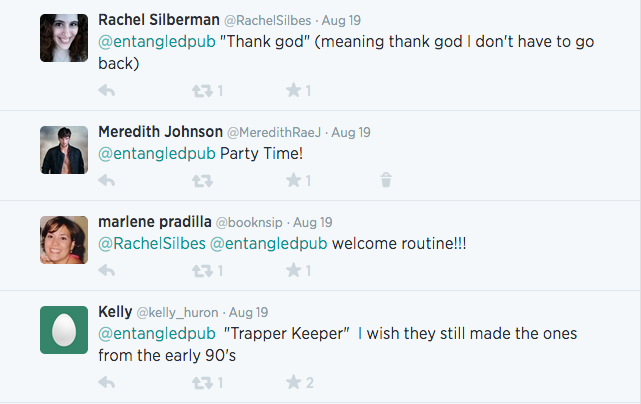Reply to Rachel Silberman's tweet
Viewport: 641px width, 404px height.
tap(107, 91)
